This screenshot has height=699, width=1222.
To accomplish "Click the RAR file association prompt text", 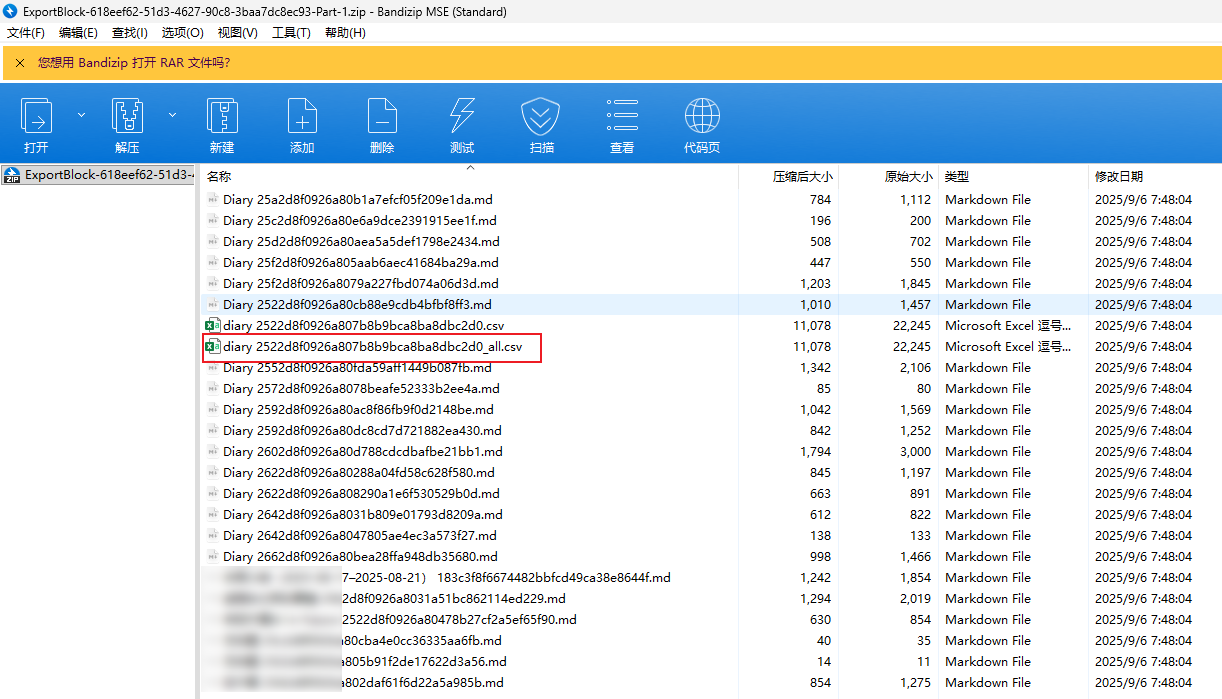I will (x=134, y=62).
